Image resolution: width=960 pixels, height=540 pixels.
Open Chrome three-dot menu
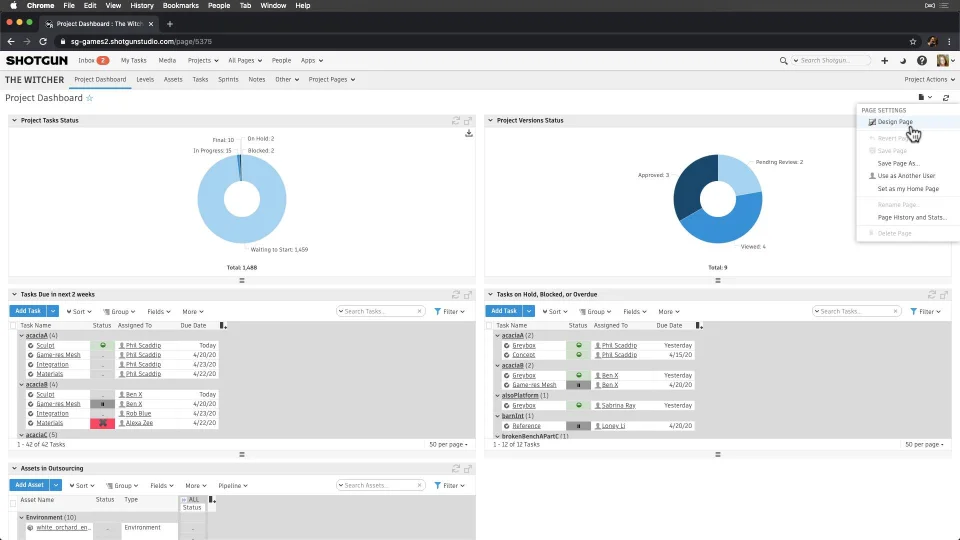pyautogui.click(x=949, y=42)
